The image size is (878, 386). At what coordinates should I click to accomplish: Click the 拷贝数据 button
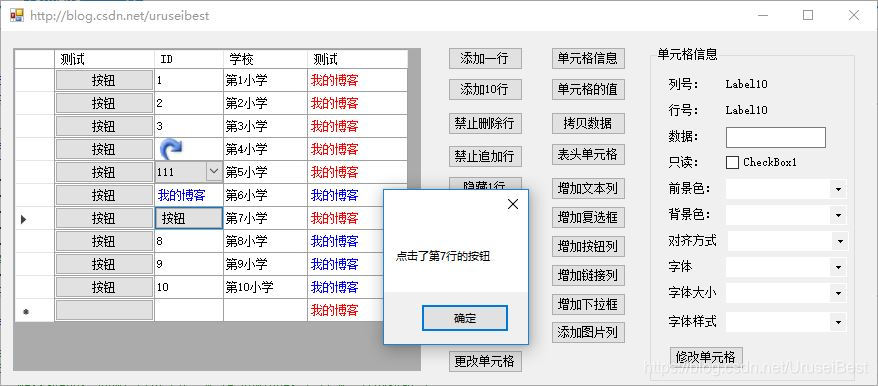pos(588,123)
